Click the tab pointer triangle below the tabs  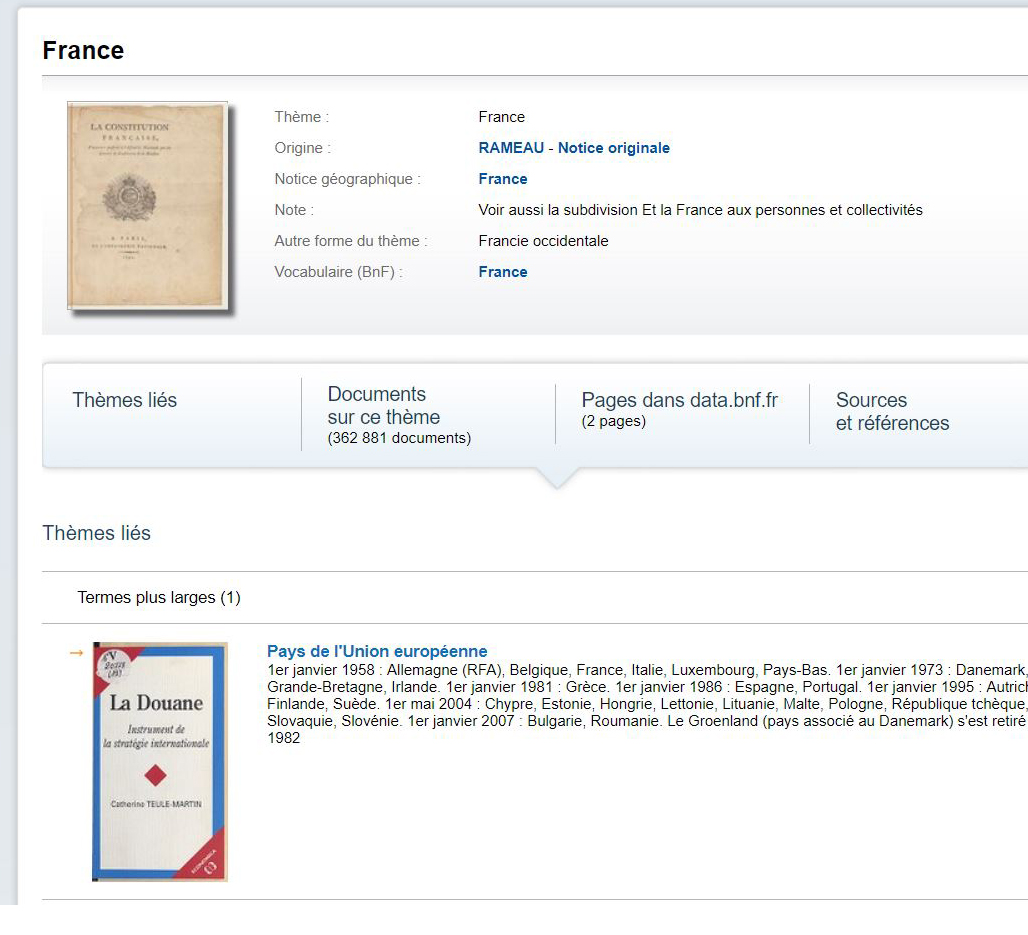pos(557,478)
